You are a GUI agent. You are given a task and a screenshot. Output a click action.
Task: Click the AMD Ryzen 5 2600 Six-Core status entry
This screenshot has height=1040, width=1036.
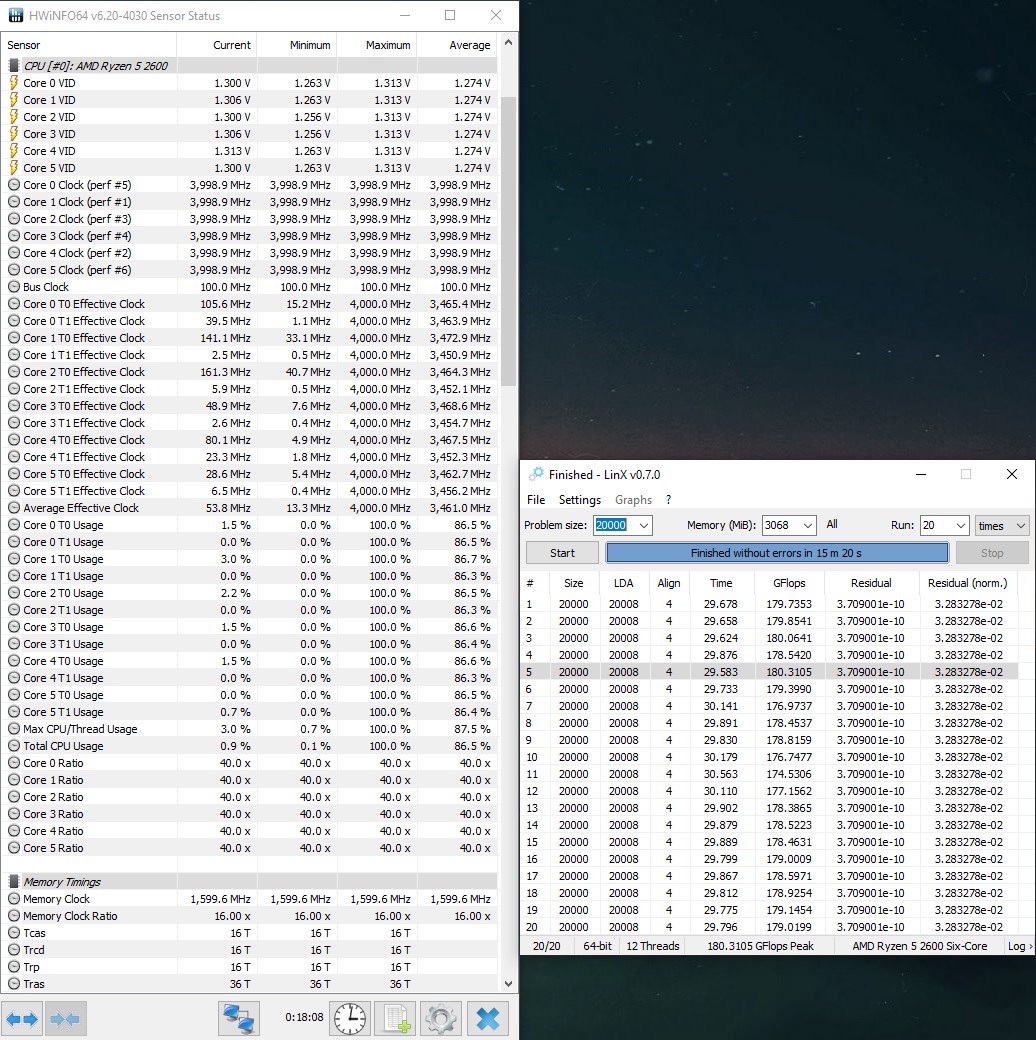[919, 946]
